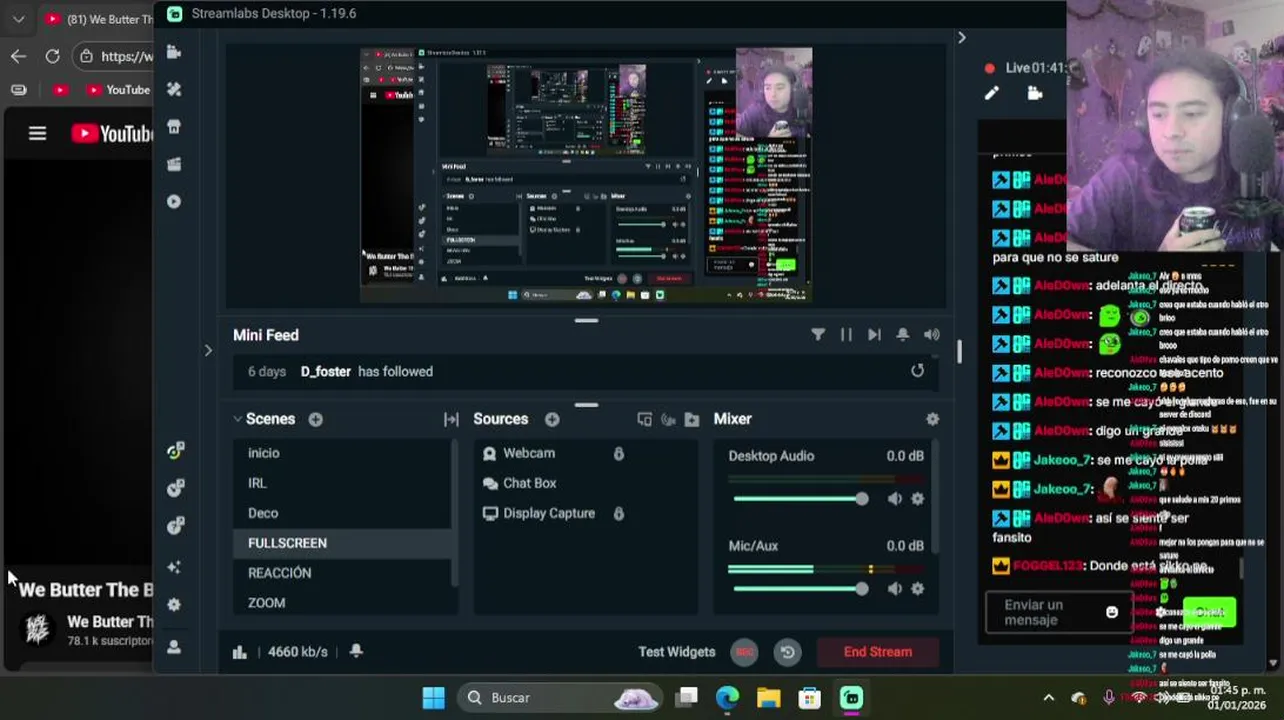Toggle the REC recording button
Image resolution: width=1284 pixels, height=720 pixels.
click(x=744, y=652)
